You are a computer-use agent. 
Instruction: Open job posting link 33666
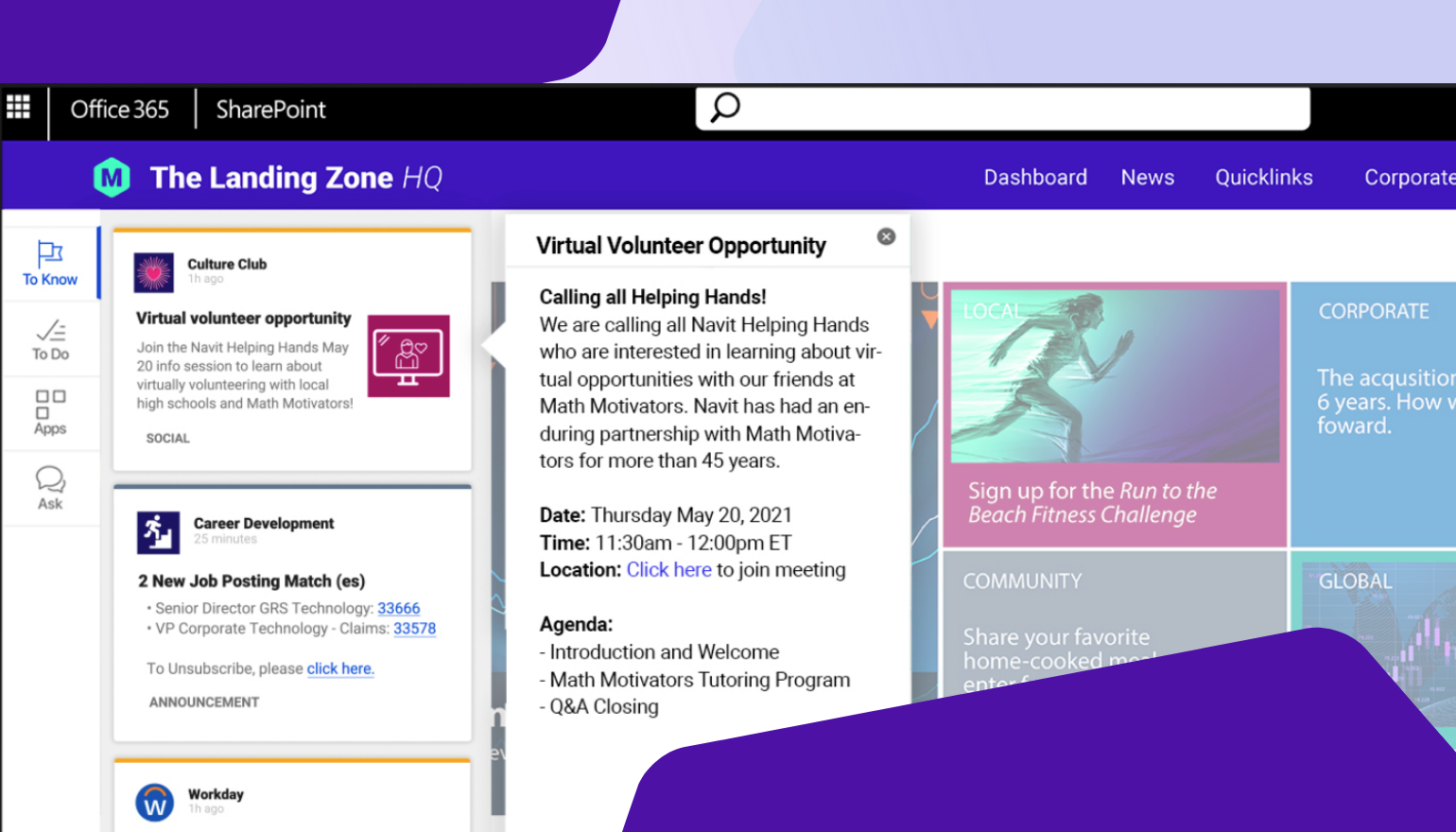pyautogui.click(x=398, y=608)
